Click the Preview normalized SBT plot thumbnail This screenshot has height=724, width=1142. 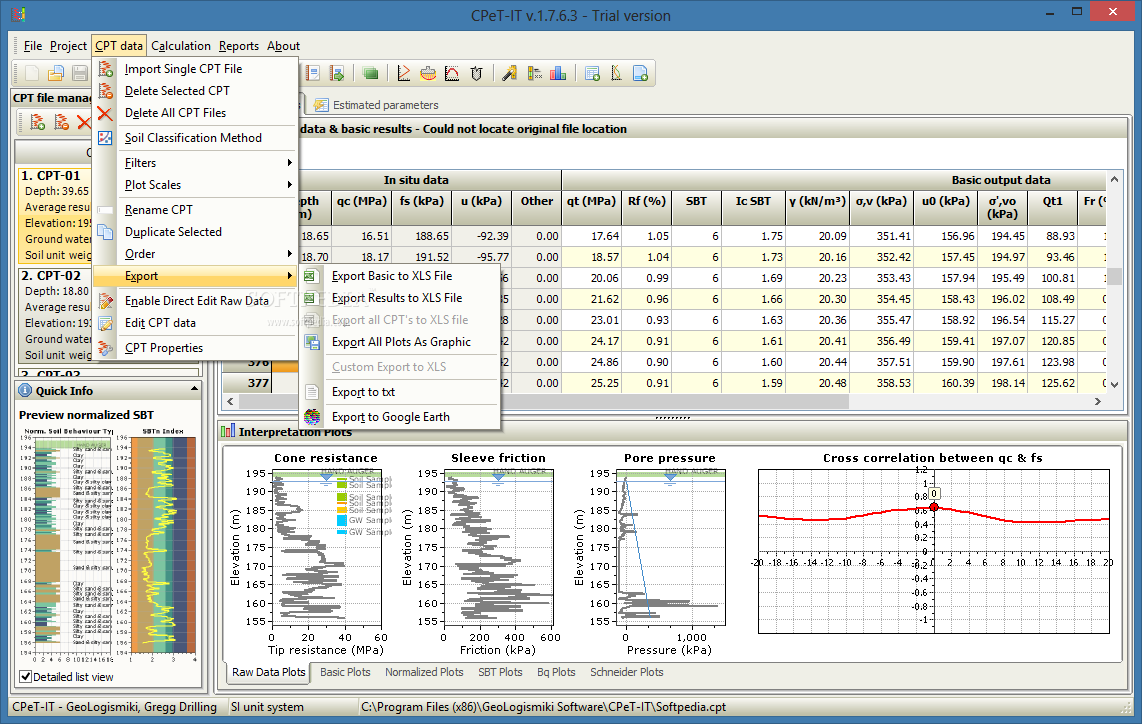[x=108, y=545]
